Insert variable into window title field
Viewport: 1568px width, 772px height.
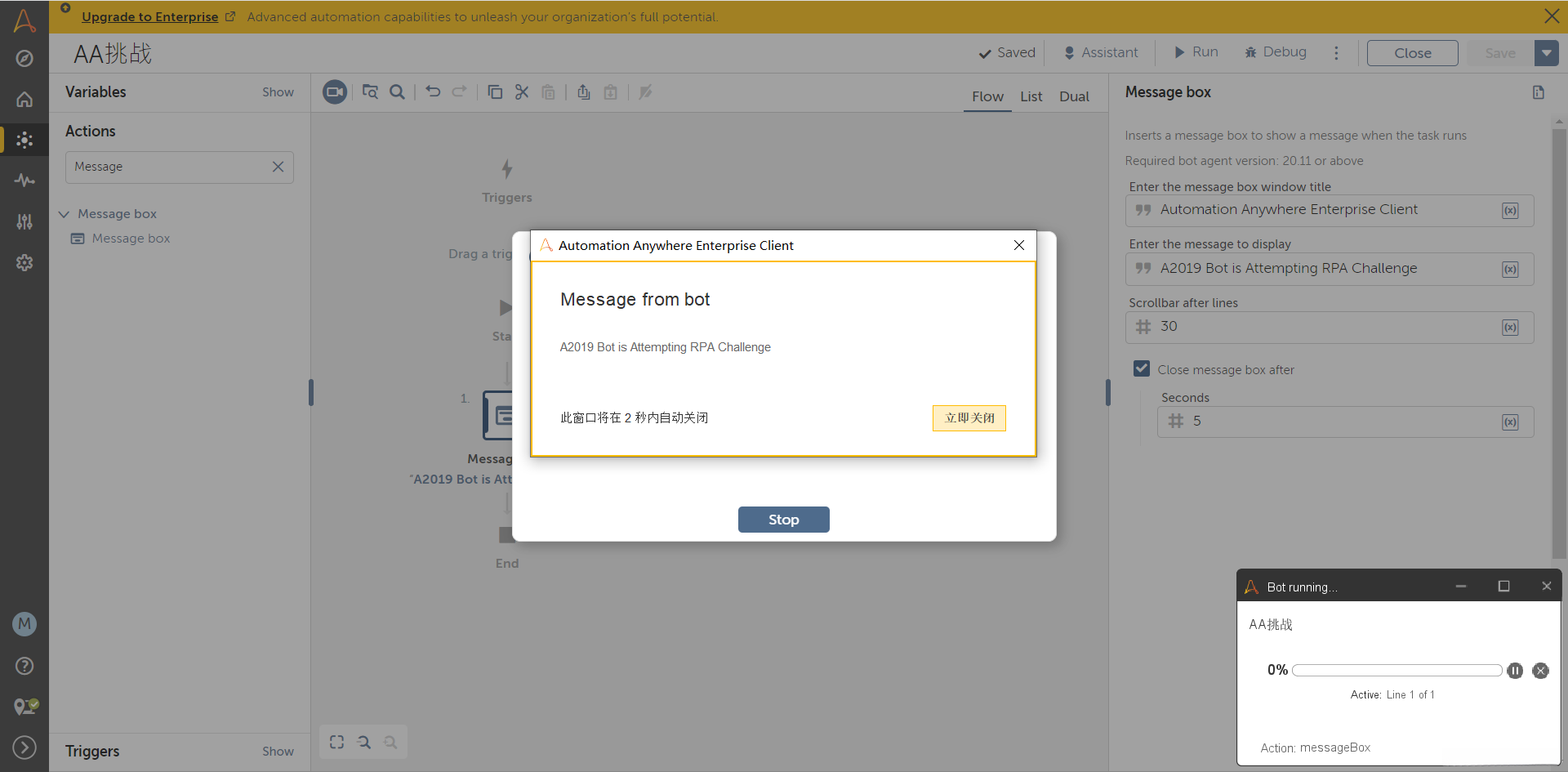[1511, 211]
